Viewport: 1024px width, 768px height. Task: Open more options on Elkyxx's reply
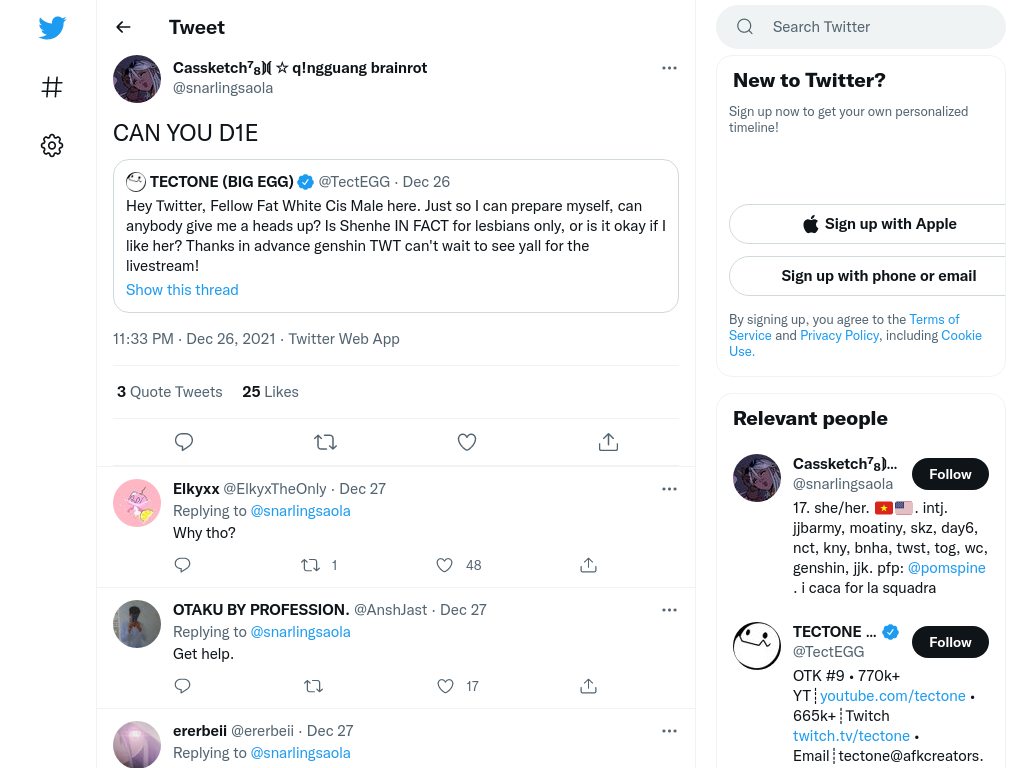[669, 489]
